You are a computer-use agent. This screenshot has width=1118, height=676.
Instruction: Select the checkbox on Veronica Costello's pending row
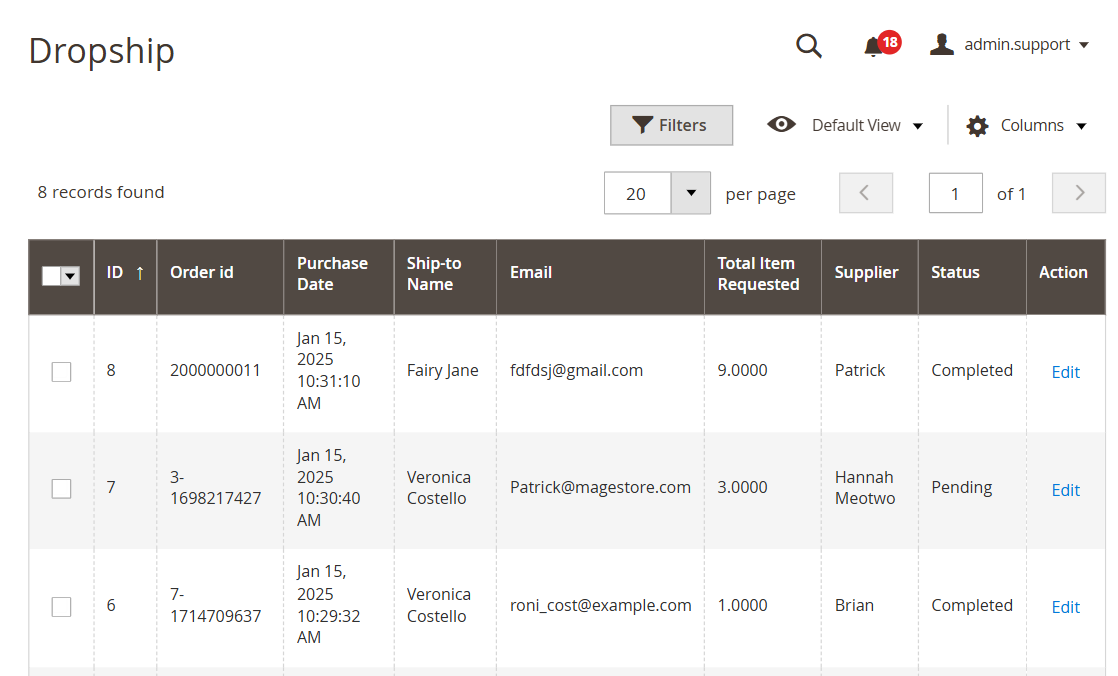(61, 488)
